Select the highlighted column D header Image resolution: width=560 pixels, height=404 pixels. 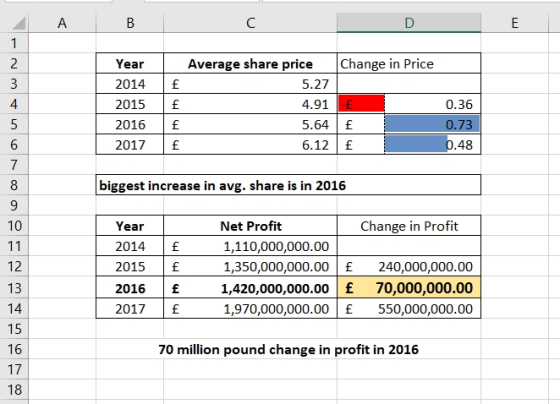point(409,23)
